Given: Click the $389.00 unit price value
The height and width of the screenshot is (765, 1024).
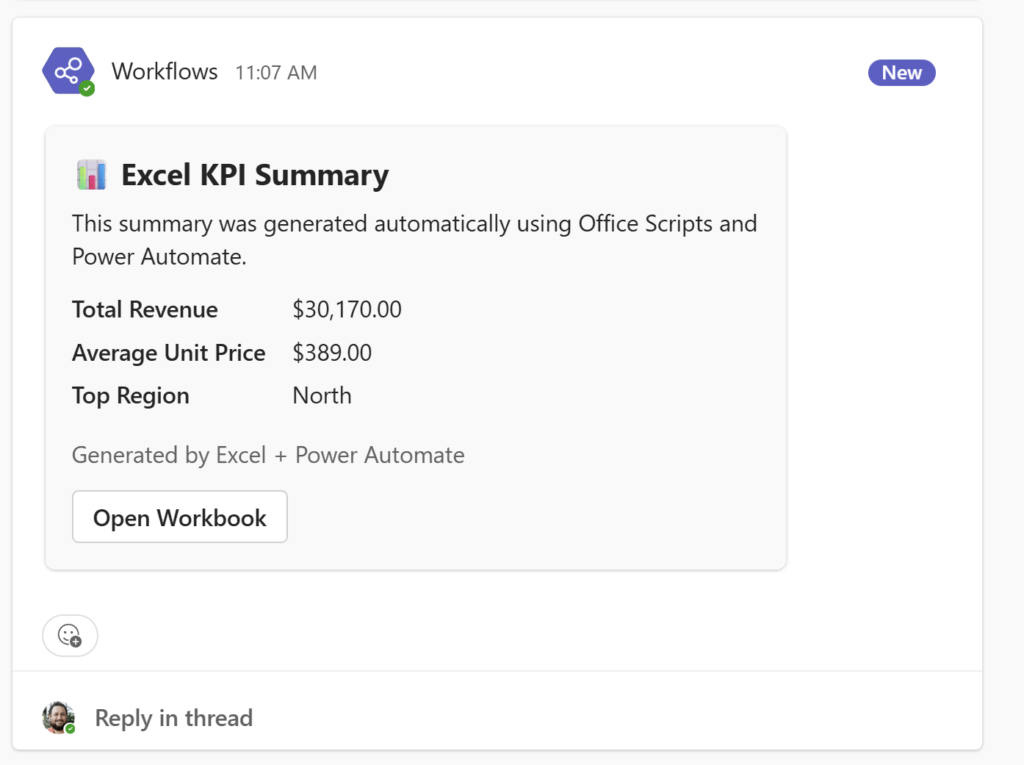Looking at the screenshot, I should pyautogui.click(x=332, y=353).
